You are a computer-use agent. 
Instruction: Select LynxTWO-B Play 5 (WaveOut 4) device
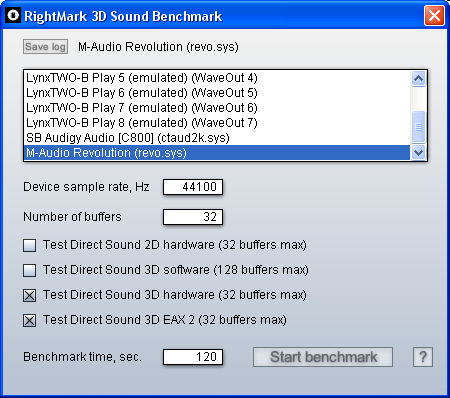click(x=217, y=78)
